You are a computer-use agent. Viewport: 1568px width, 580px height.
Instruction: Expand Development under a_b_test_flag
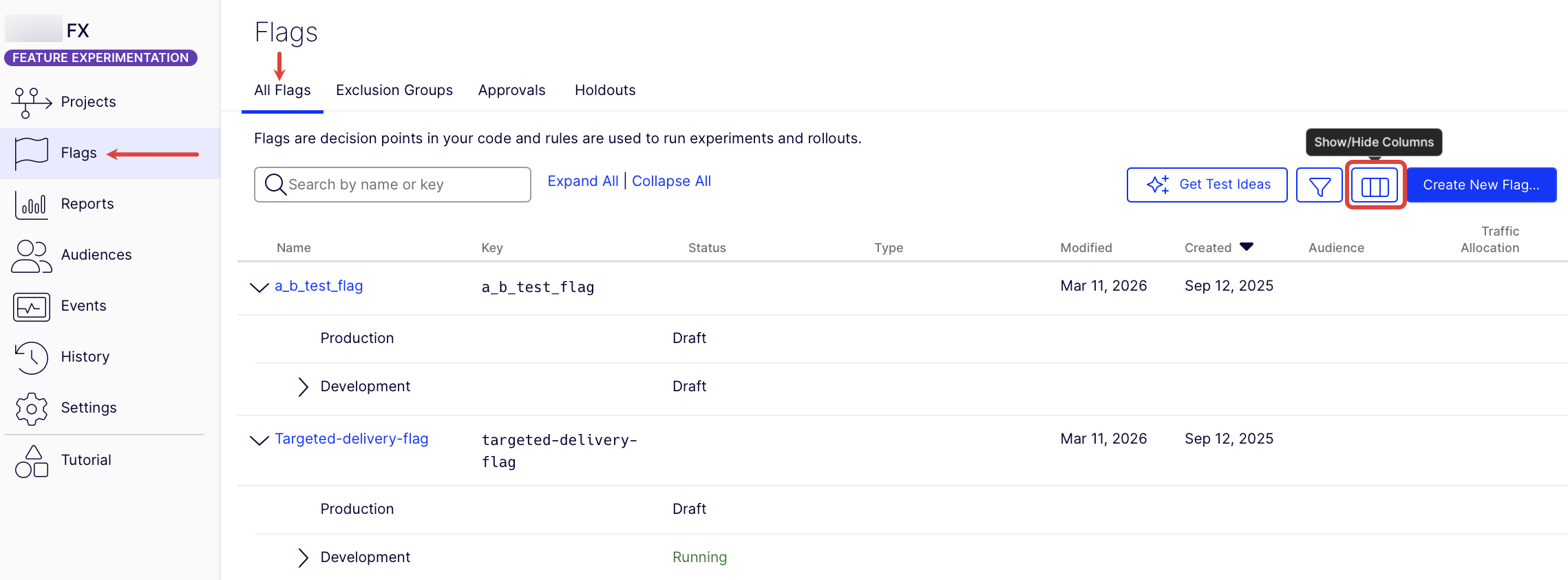[303, 386]
